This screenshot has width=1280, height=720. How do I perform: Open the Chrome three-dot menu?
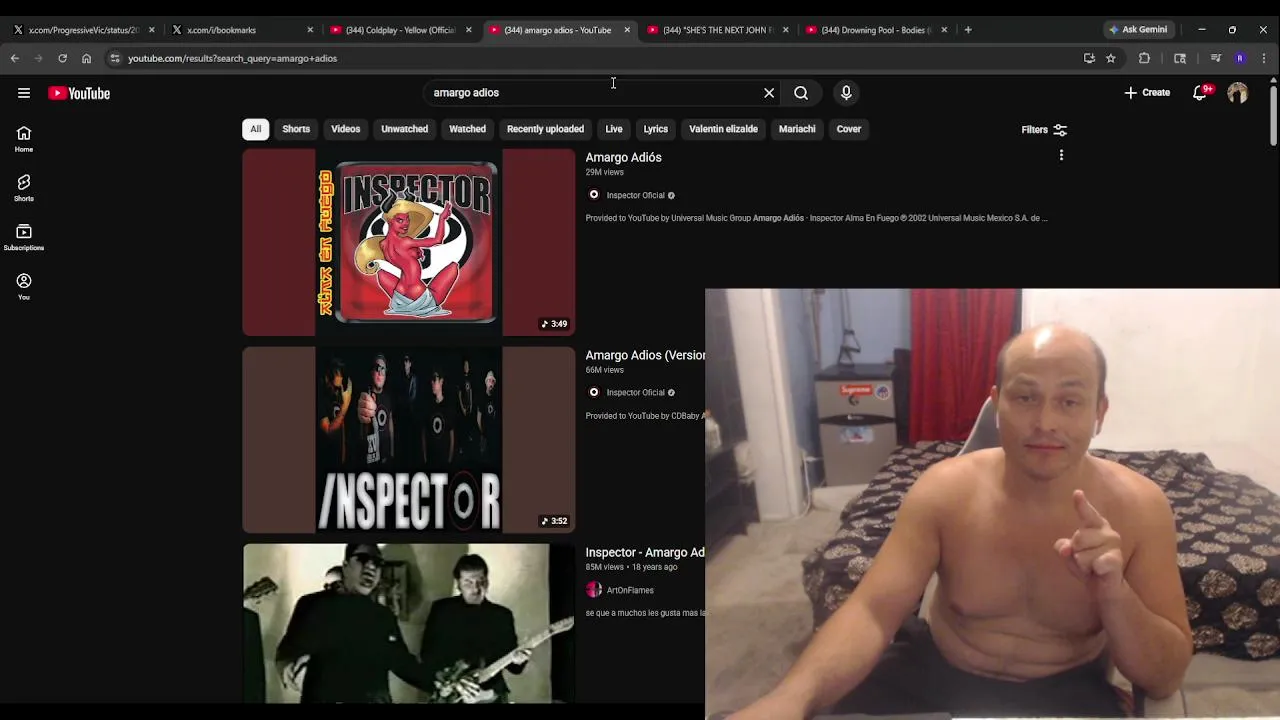point(1264,58)
